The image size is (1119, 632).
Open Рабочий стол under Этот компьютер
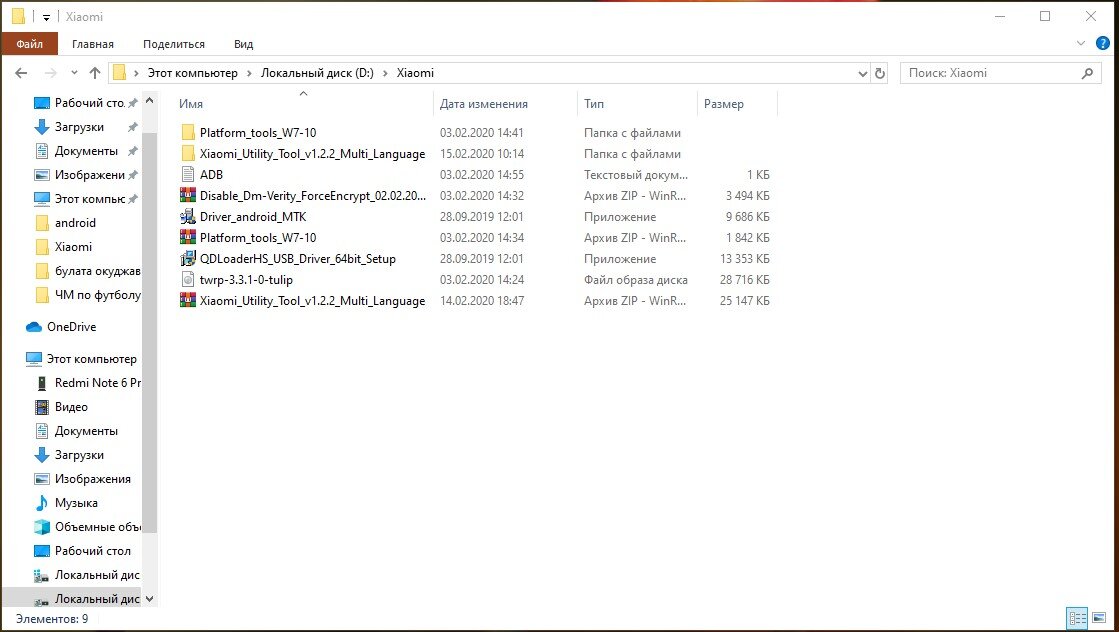click(x=83, y=551)
